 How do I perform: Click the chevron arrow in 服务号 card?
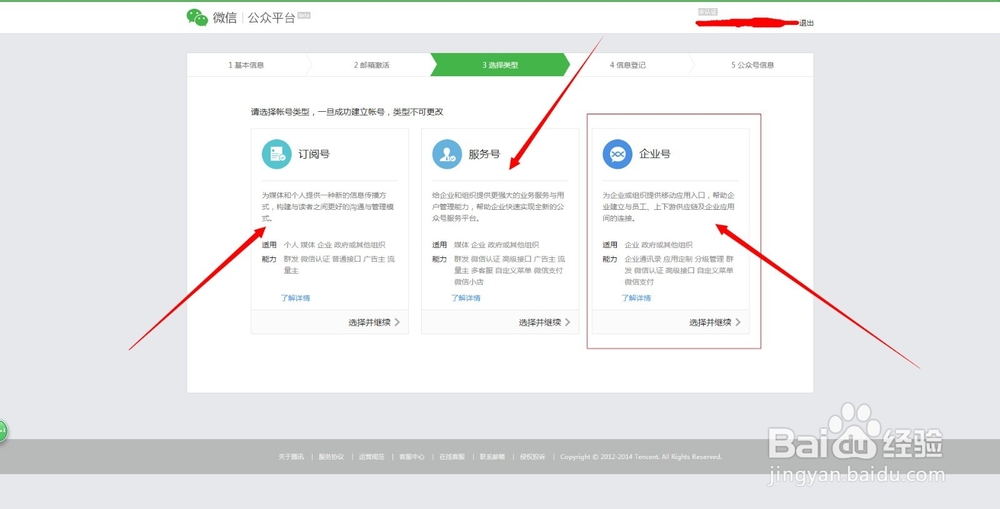568,322
